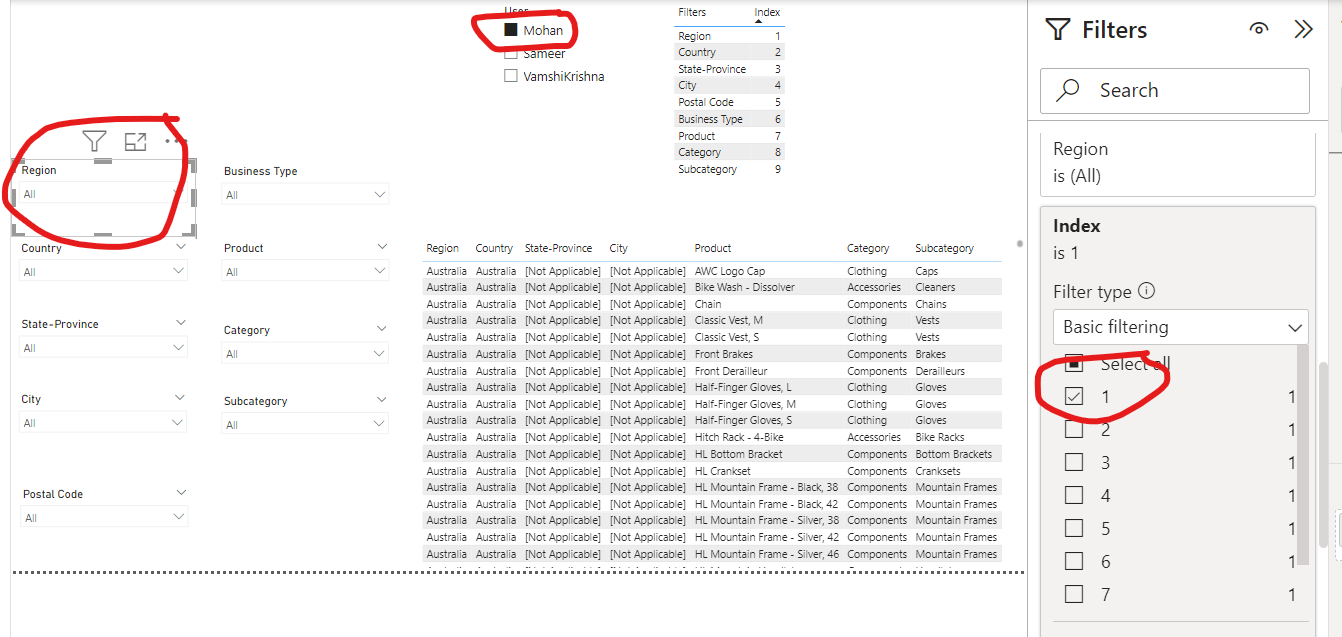Collapse Postal Code slicer header chevron
This screenshot has height=637, width=1342.
click(181, 492)
